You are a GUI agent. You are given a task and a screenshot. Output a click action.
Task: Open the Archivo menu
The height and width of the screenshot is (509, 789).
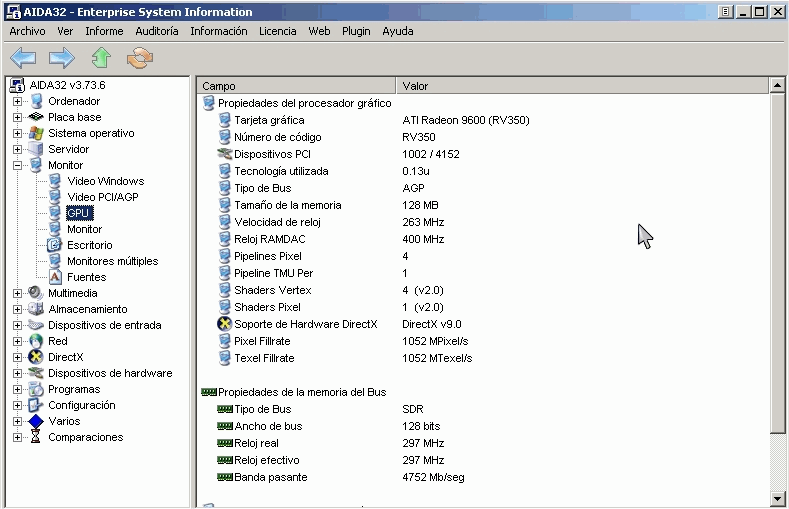tap(27, 31)
